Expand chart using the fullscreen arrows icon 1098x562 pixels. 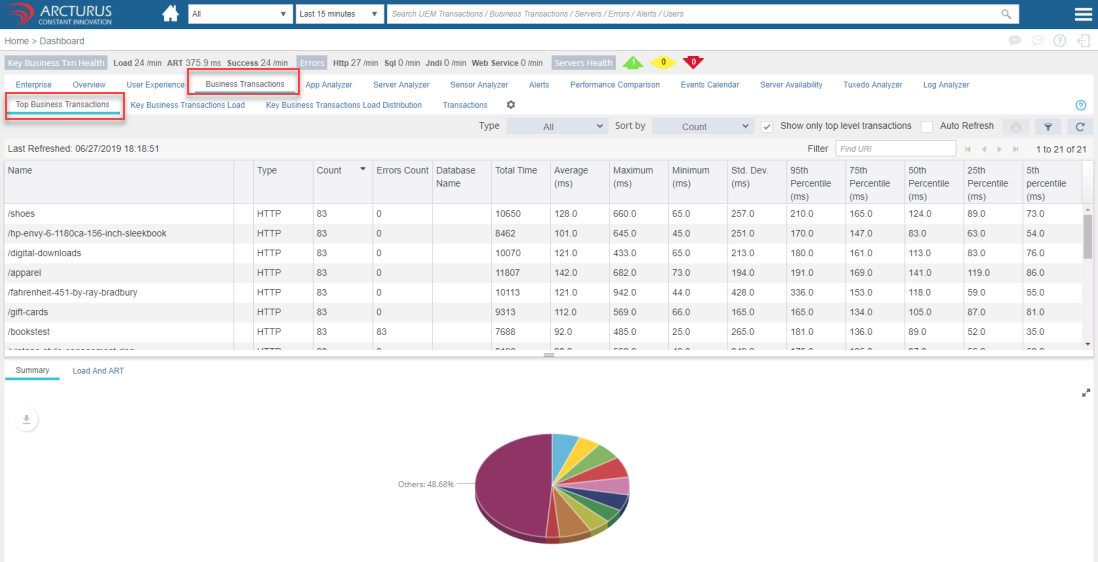pyautogui.click(x=1086, y=393)
